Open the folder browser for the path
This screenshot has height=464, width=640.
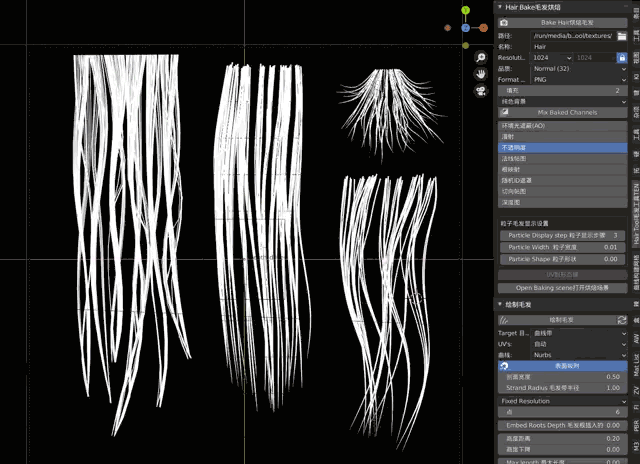click(x=622, y=36)
